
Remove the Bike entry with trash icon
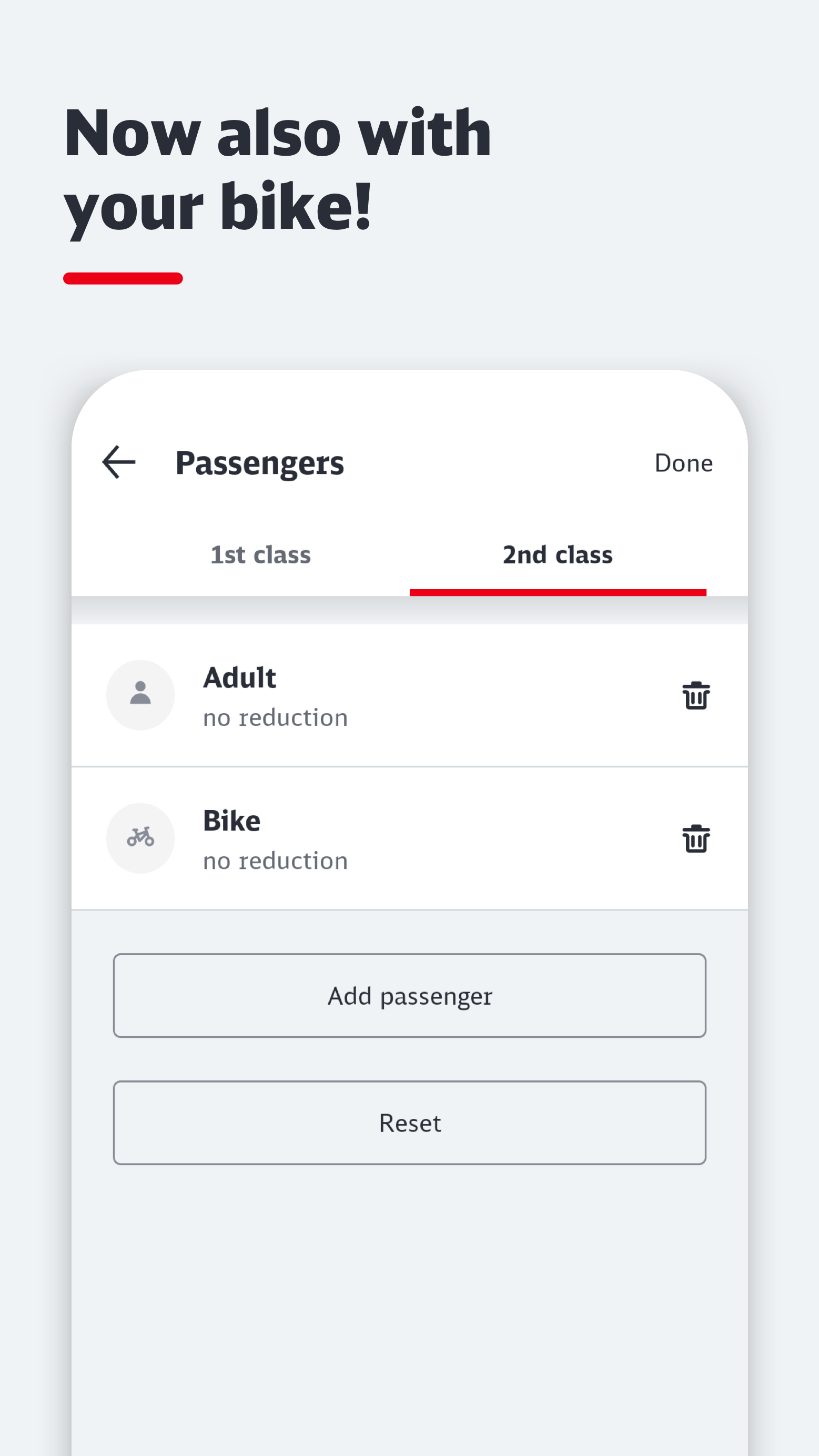[696, 838]
